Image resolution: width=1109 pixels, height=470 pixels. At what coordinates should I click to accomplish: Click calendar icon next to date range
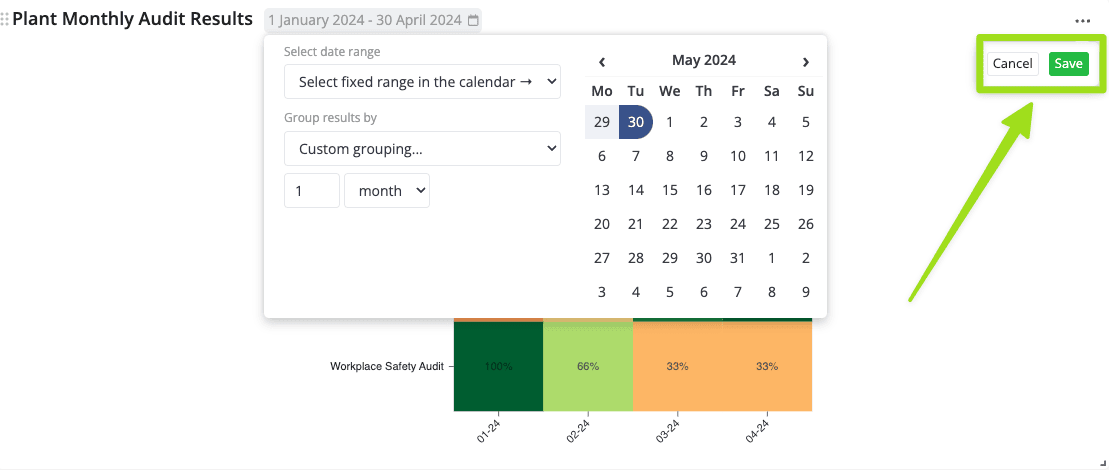coord(474,20)
